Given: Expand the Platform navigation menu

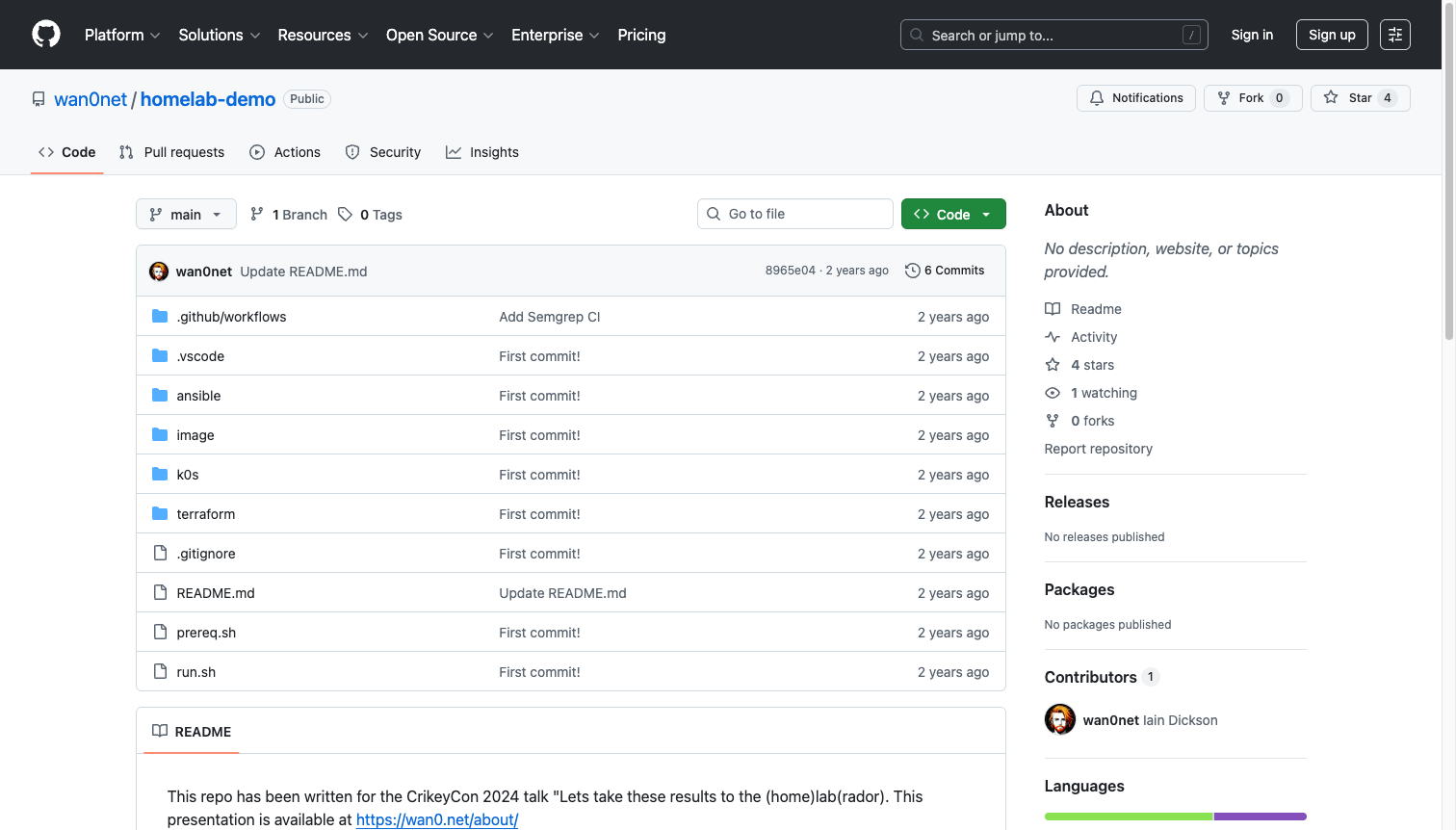Looking at the screenshot, I should tap(122, 35).
